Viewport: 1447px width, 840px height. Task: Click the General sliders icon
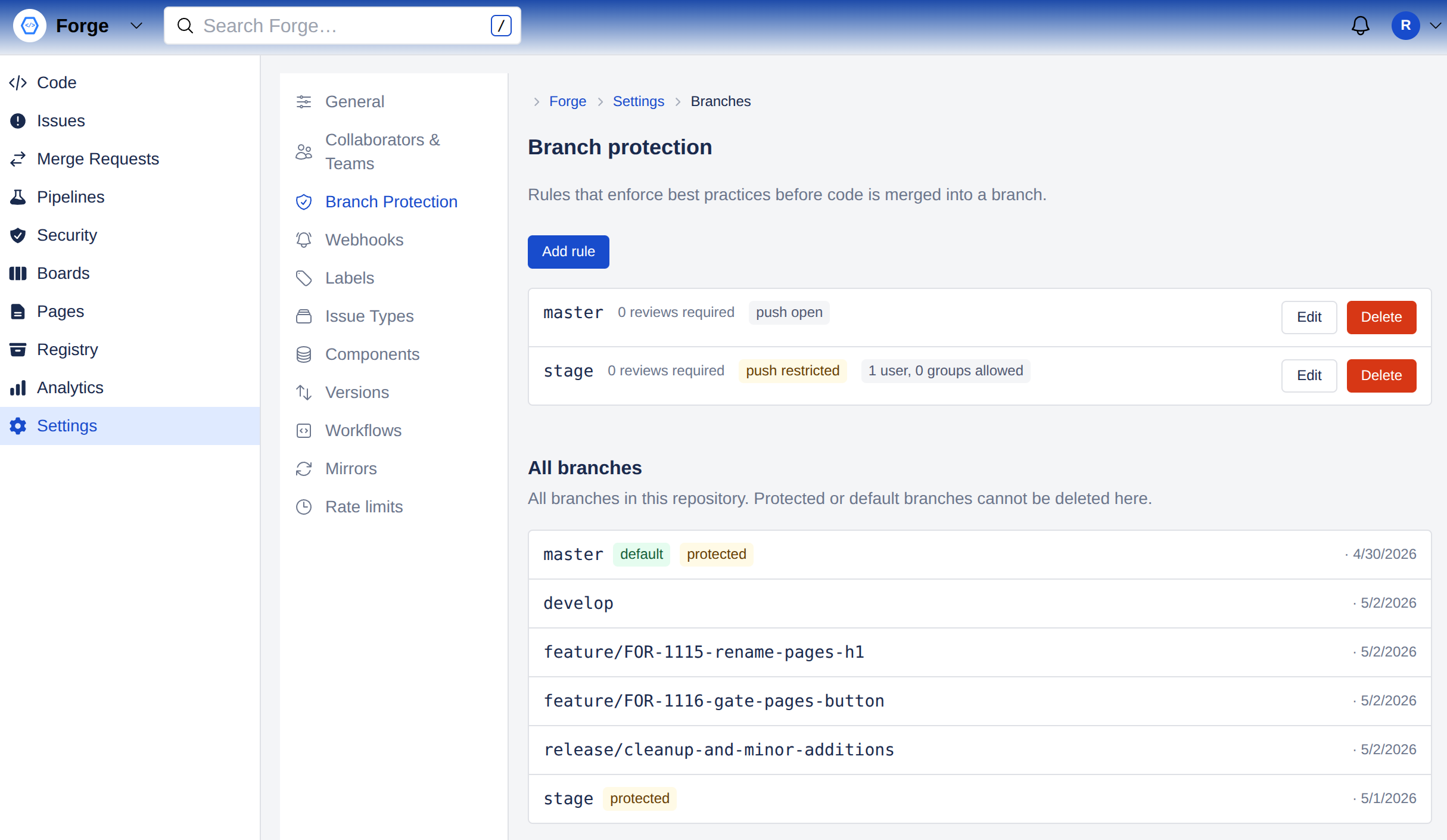coord(304,102)
